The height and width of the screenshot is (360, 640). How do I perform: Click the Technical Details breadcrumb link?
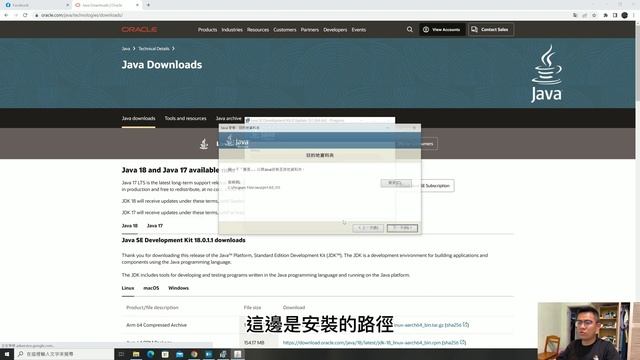153,49
